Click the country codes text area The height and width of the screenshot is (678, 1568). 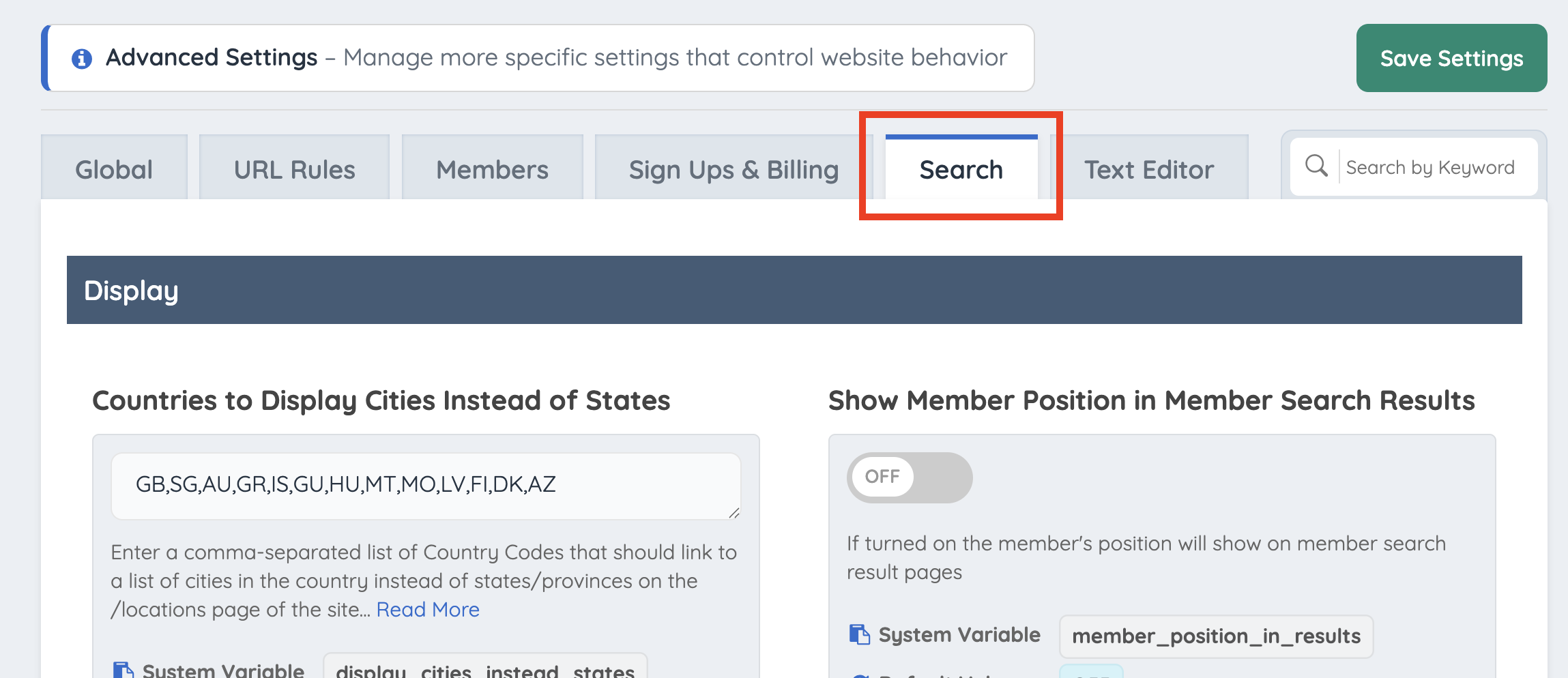[426, 486]
